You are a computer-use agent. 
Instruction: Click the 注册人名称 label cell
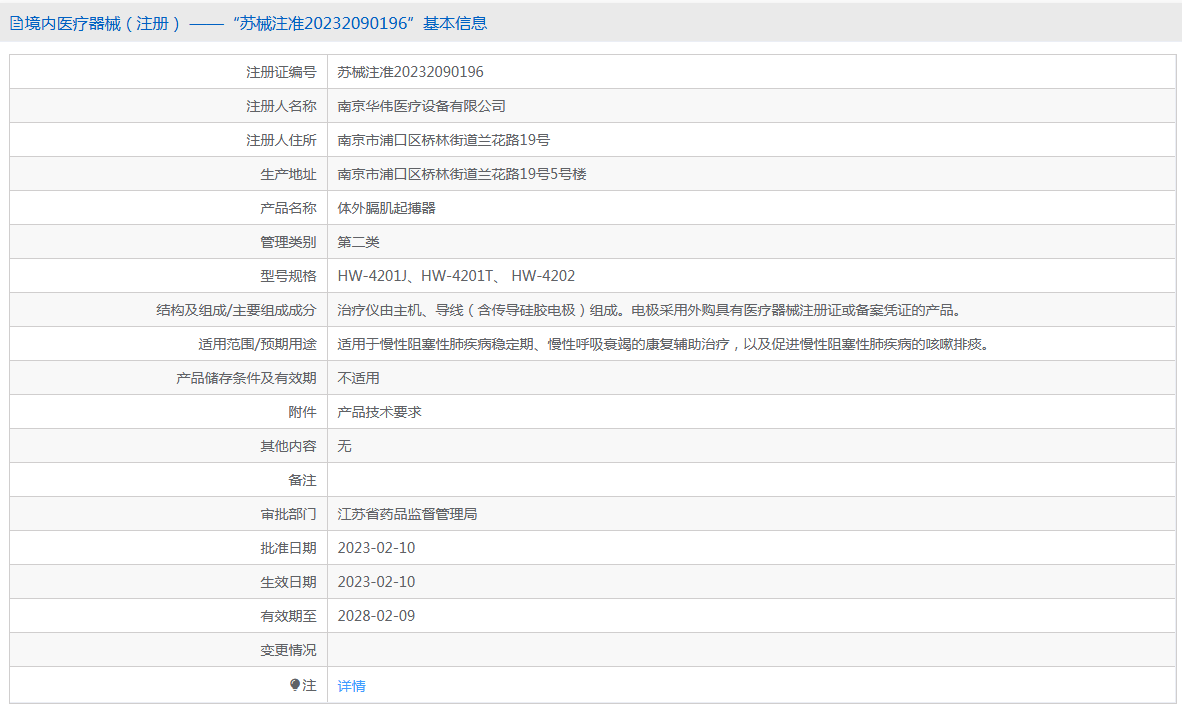click(x=169, y=106)
